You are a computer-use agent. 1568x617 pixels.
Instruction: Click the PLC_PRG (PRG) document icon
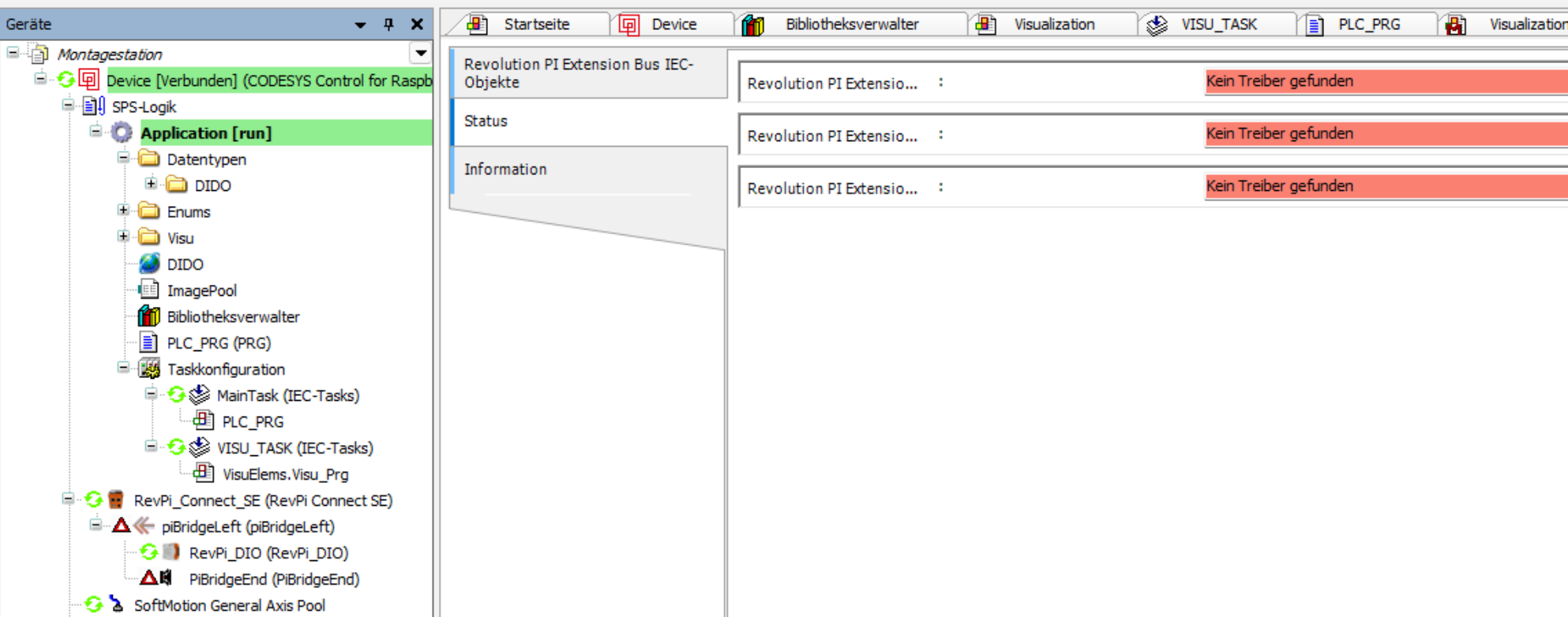(x=148, y=342)
